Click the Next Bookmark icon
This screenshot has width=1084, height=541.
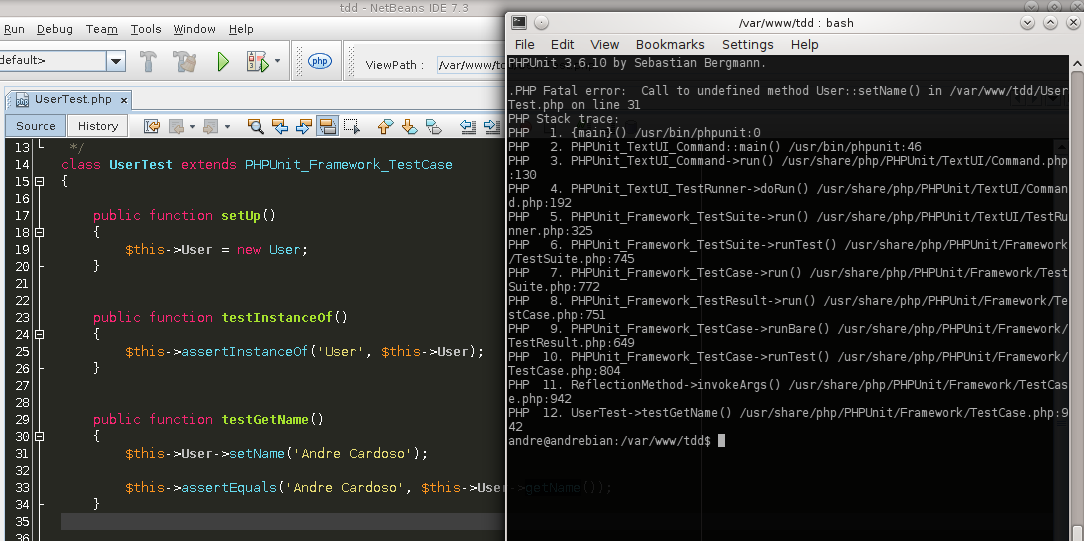[409, 126]
